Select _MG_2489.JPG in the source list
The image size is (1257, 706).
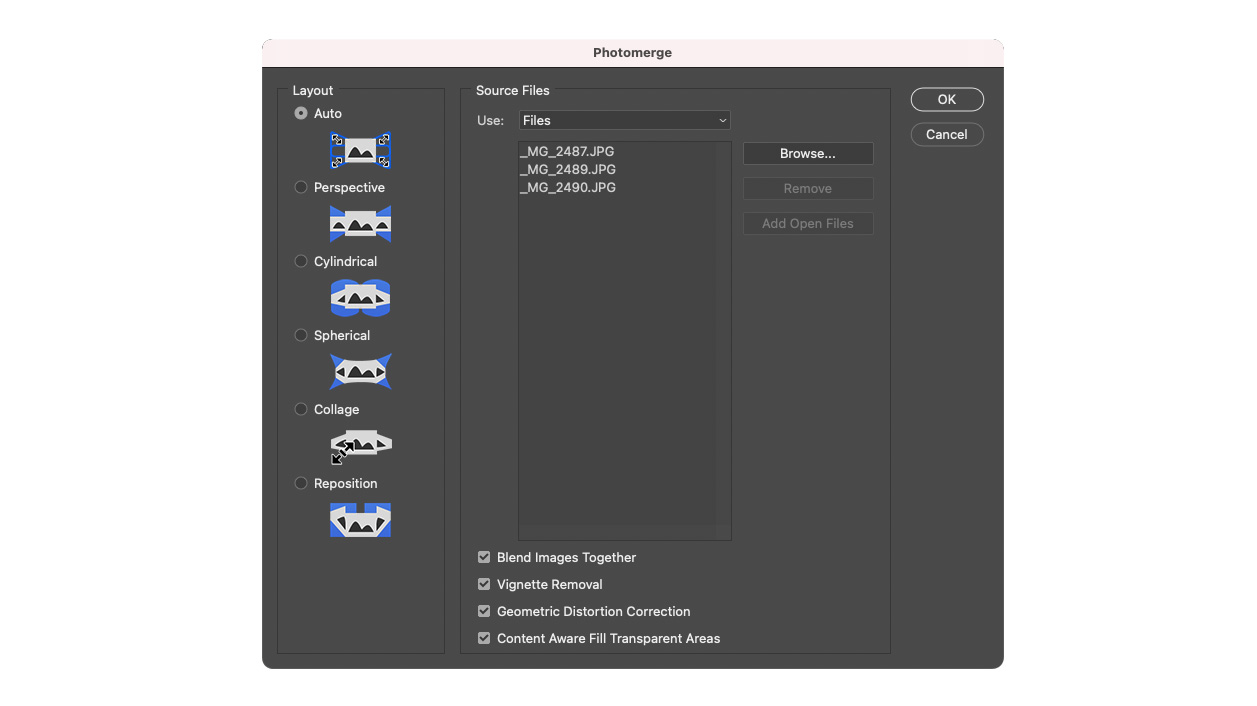[568, 170]
